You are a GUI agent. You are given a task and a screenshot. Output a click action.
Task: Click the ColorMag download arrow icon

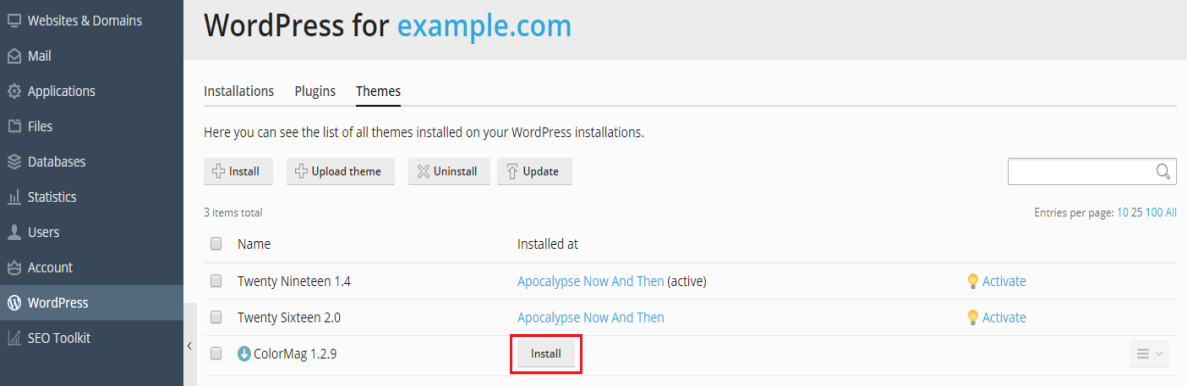pyautogui.click(x=244, y=353)
